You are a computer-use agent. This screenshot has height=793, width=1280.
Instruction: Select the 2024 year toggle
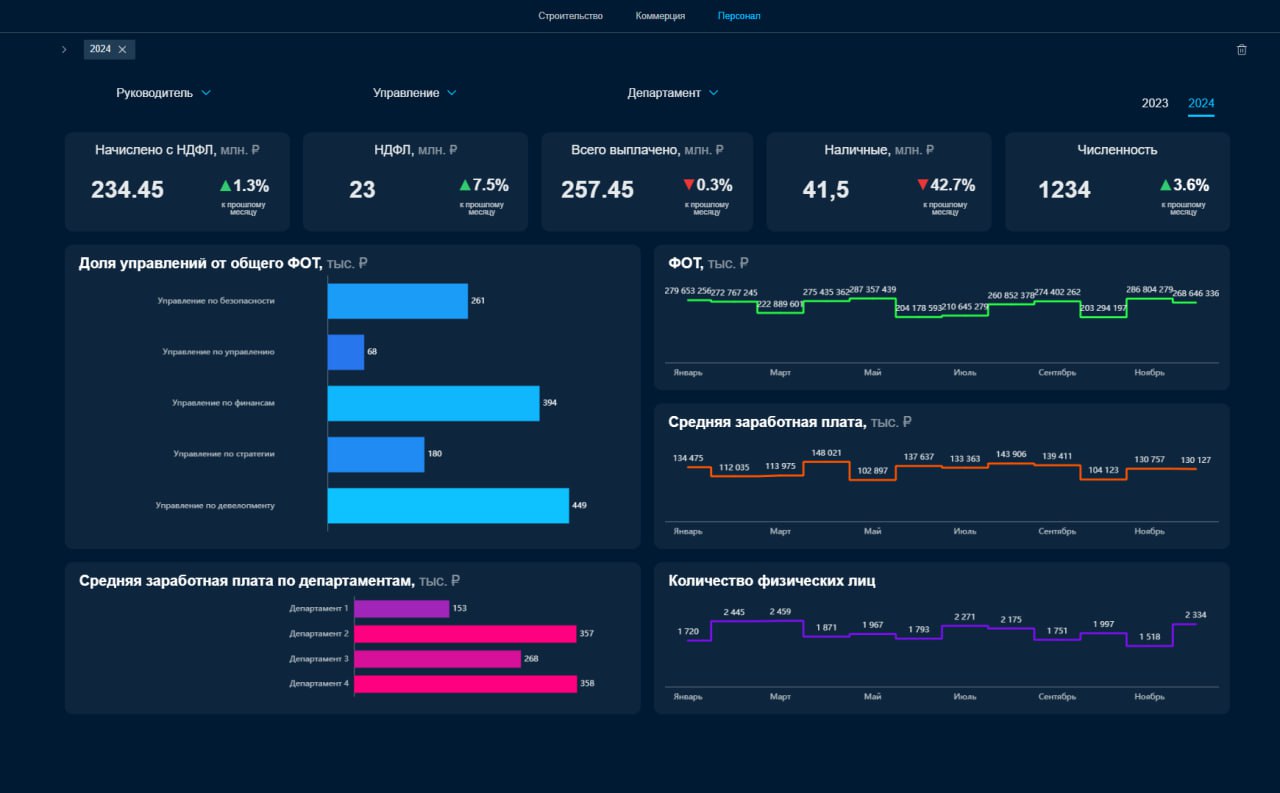coord(1201,103)
